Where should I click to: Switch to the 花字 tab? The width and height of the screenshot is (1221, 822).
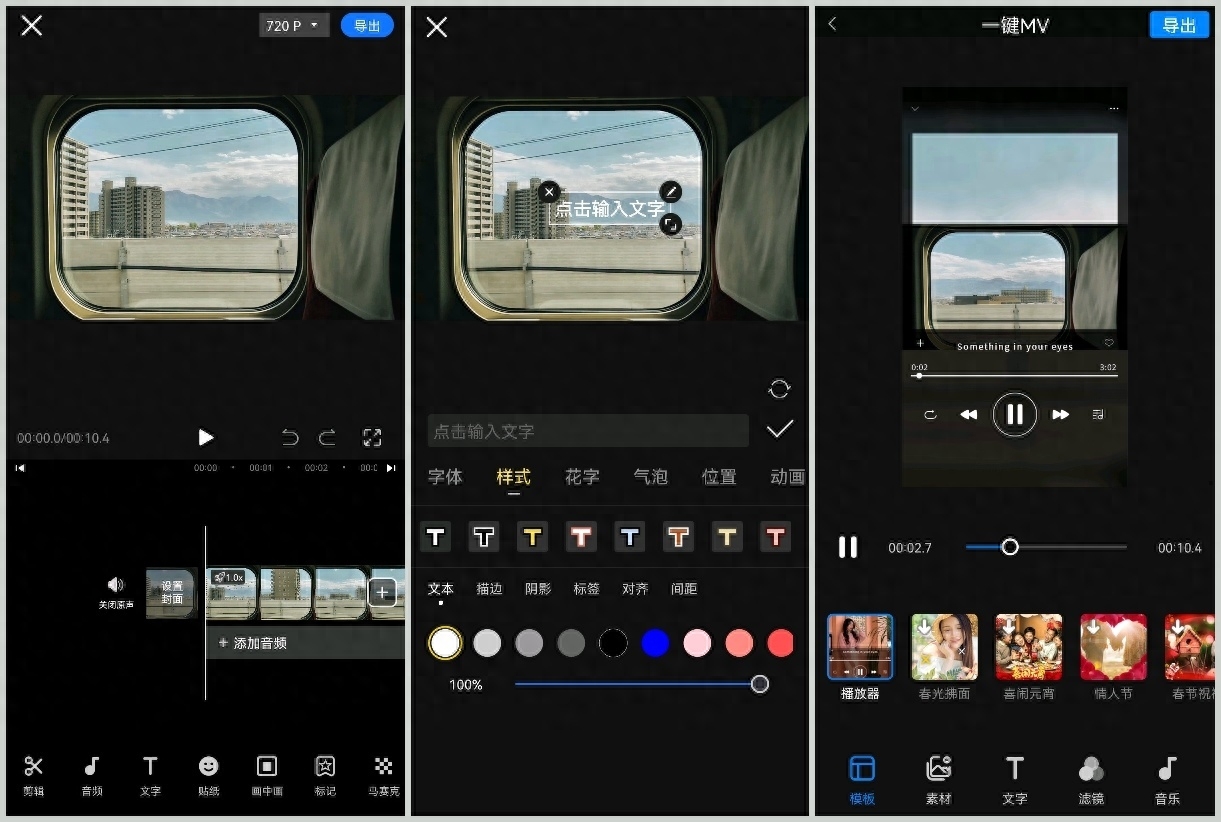click(582, 477)
